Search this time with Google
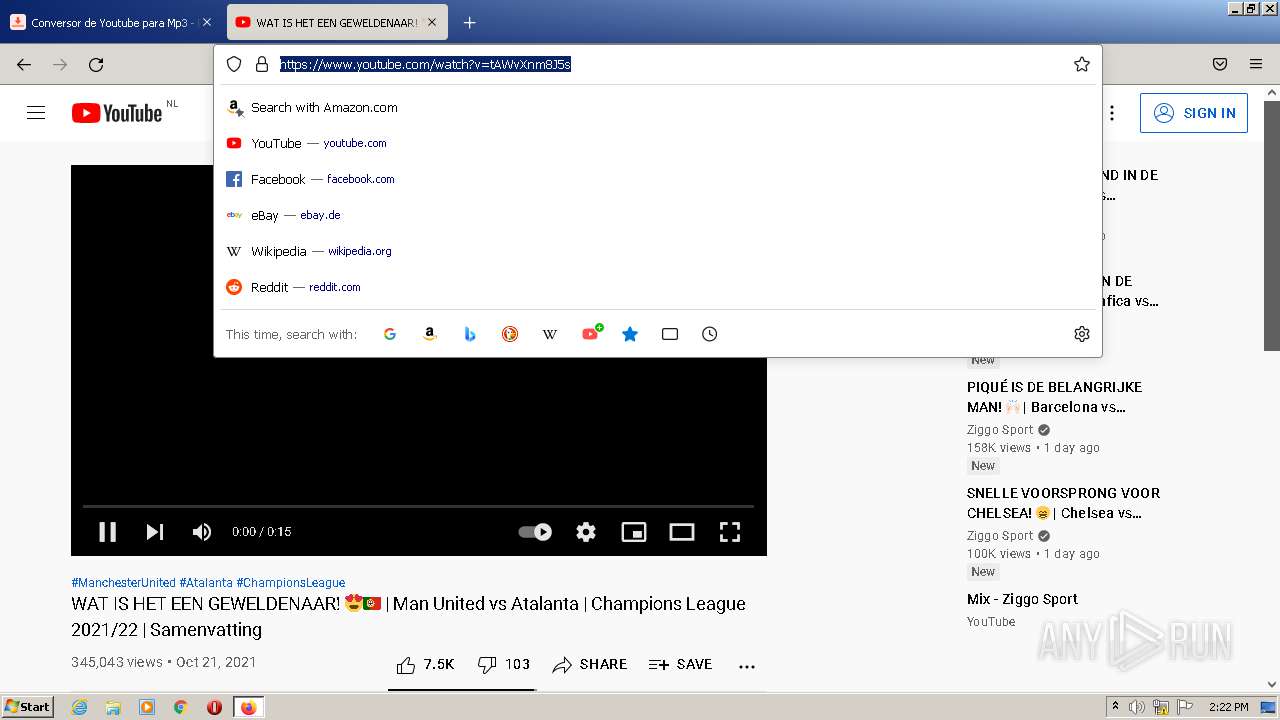1280x720 pixels. tap(390, 334)
